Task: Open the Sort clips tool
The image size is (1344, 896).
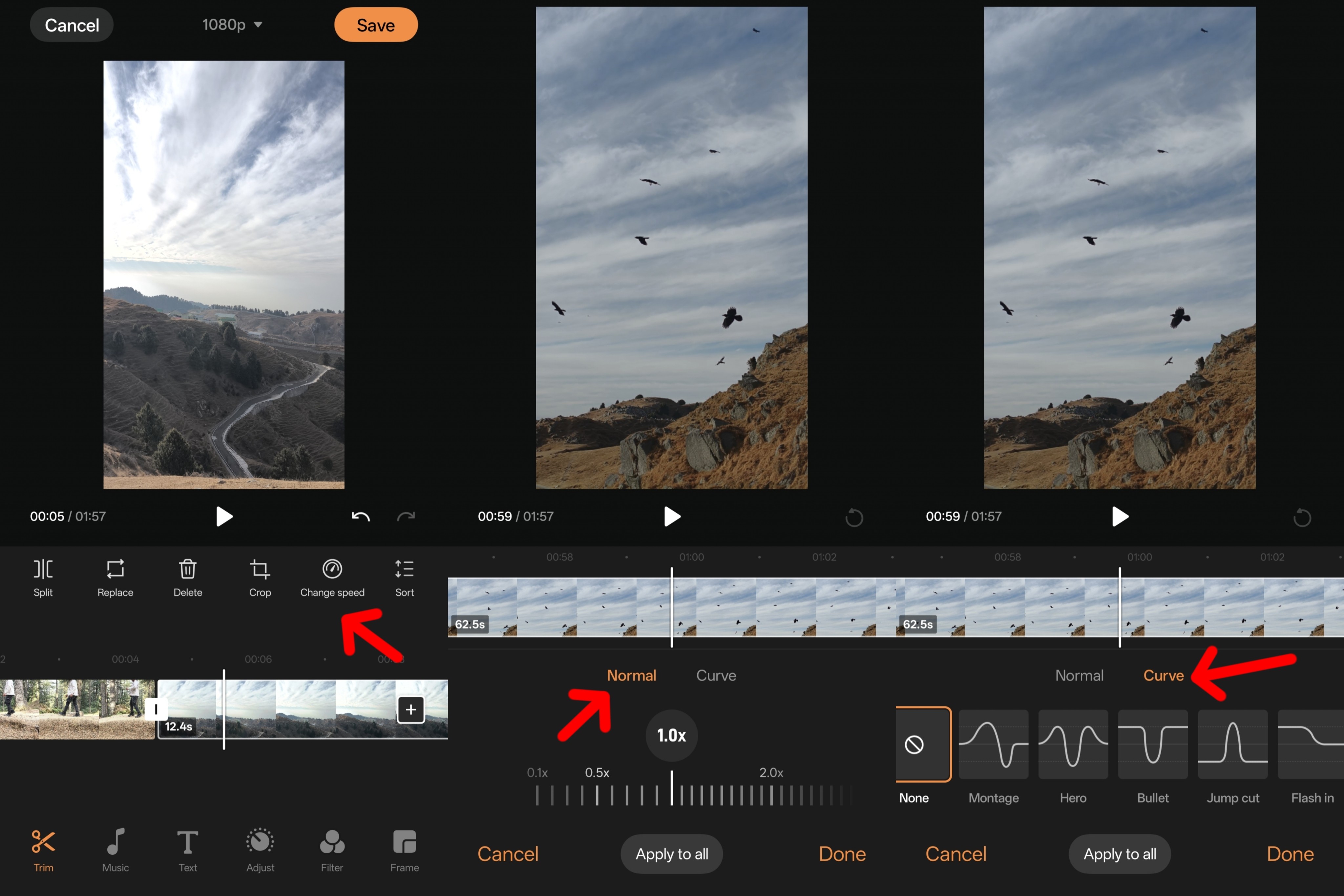Action: point(404,578)
